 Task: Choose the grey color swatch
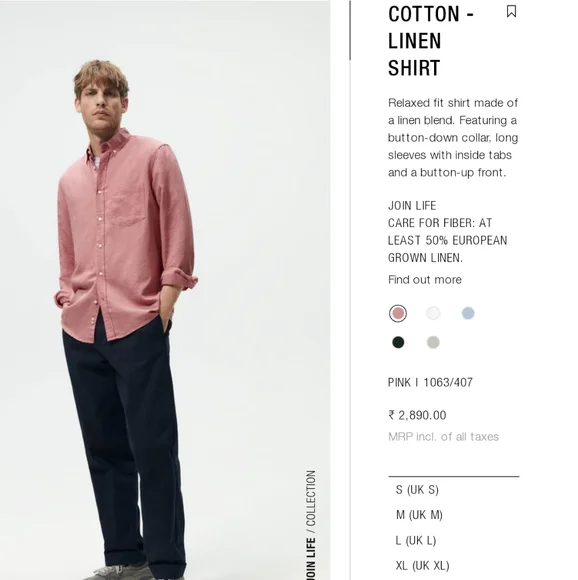click(433, 342)
